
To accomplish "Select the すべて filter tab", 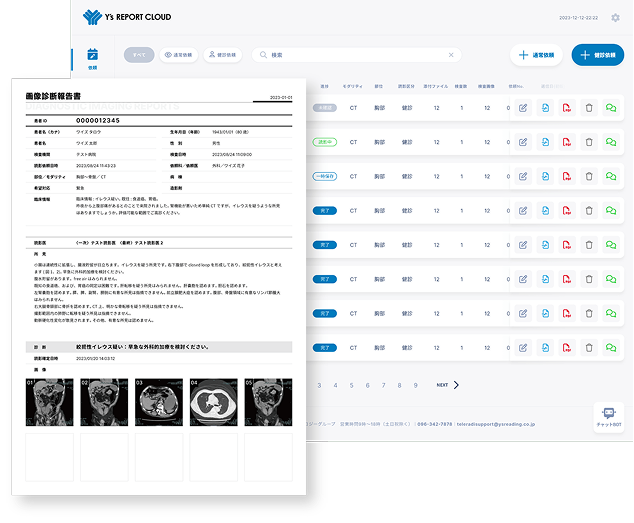I will pos(139,55).
